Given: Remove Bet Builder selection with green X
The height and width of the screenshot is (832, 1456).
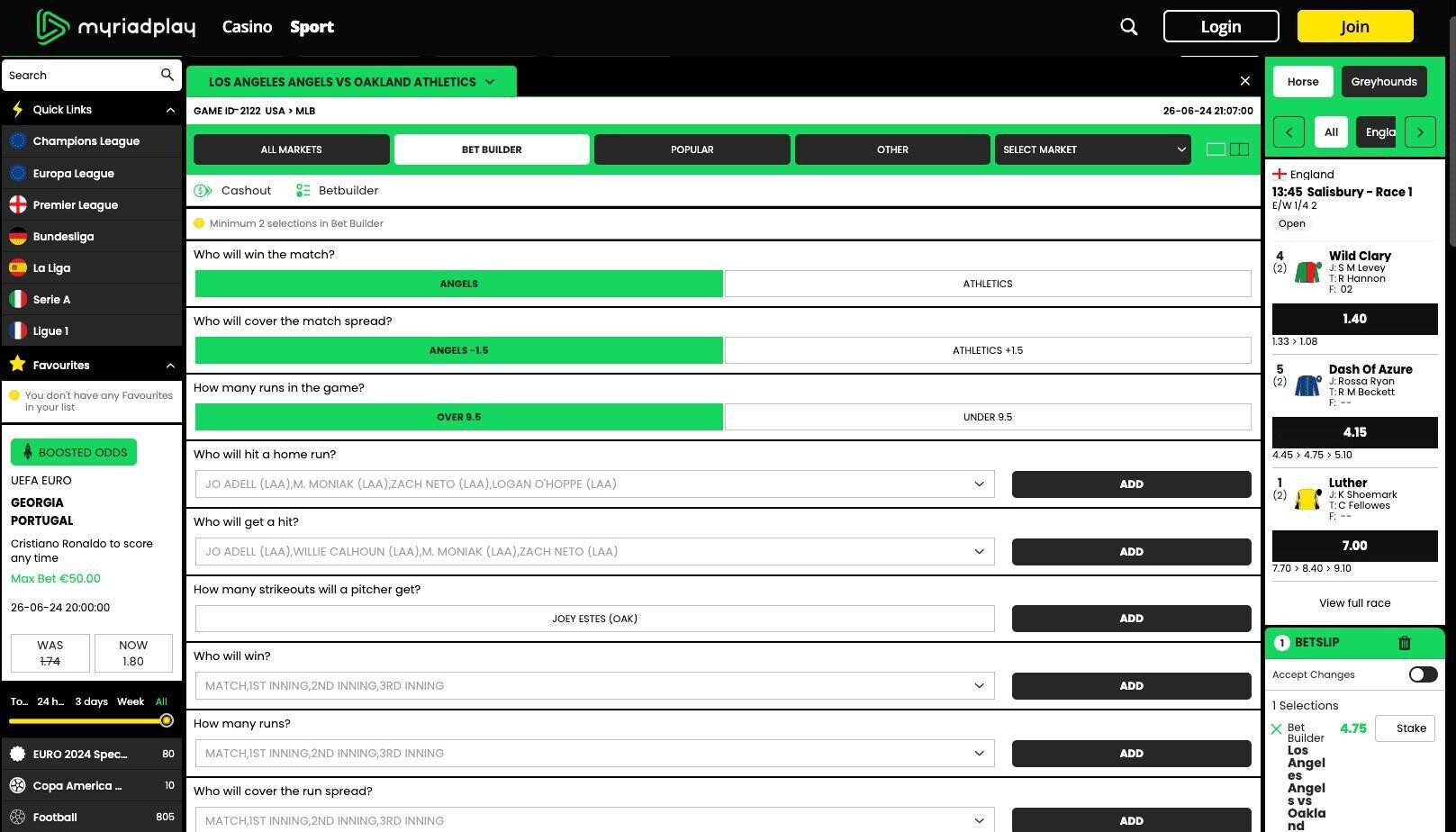Looking at the screenshot, I should click(x=1276, y=729).
